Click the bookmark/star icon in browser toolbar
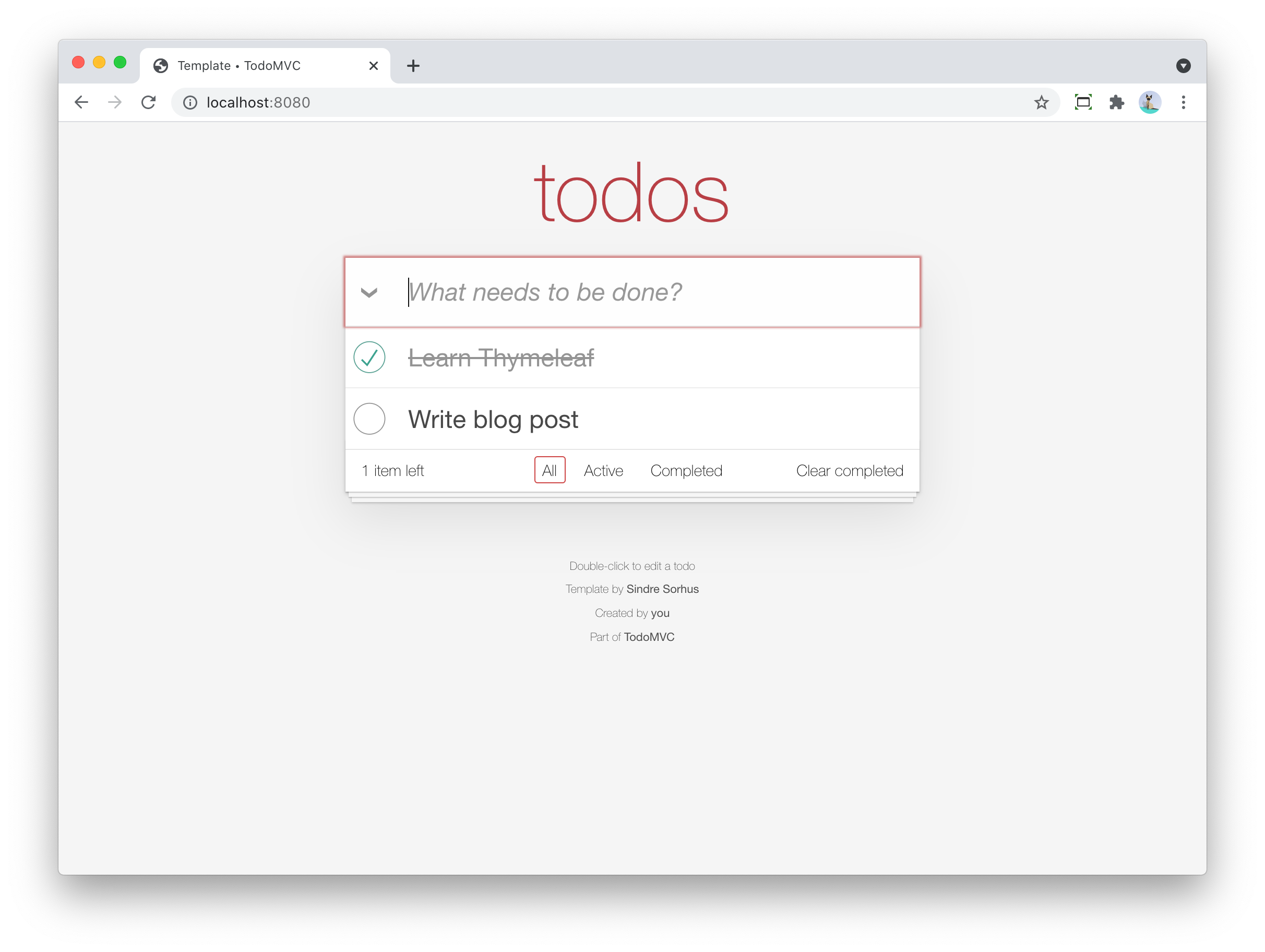Screen dimensions: 1265x952 (x=1039, y=102)
